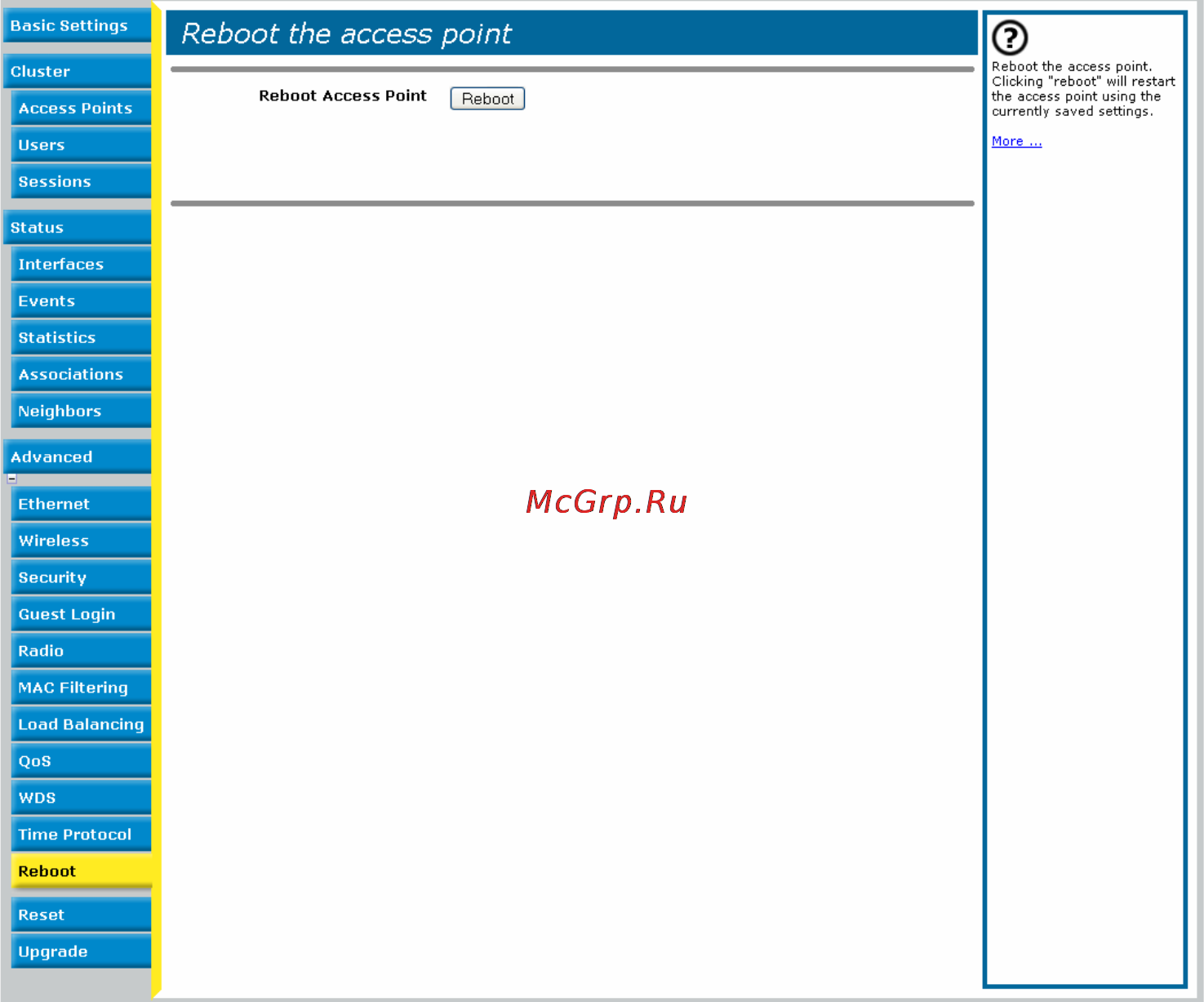
Task: Open Time Protocol settings
Action: click(x=81, y=835)
